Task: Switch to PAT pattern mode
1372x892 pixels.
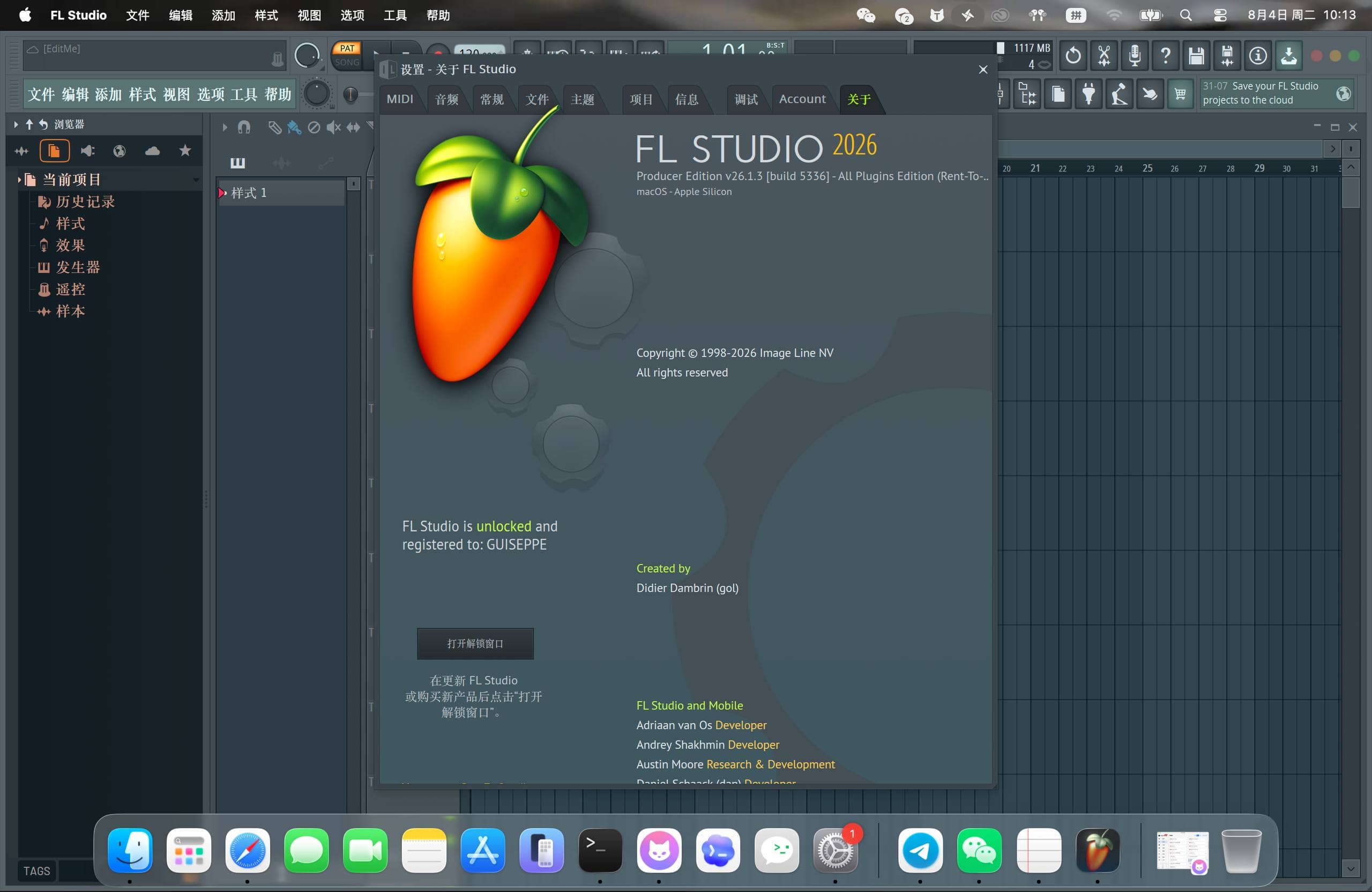Action: click(347, 48)
